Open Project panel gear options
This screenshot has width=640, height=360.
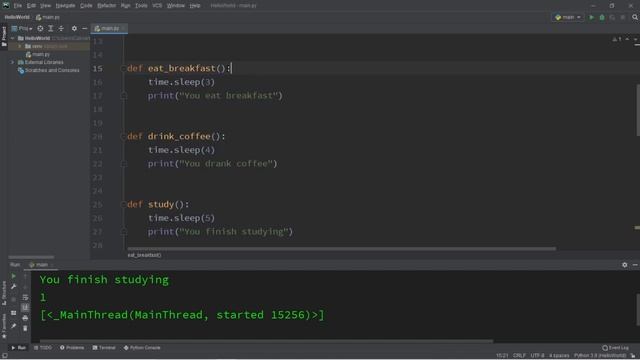pos(74,29)
